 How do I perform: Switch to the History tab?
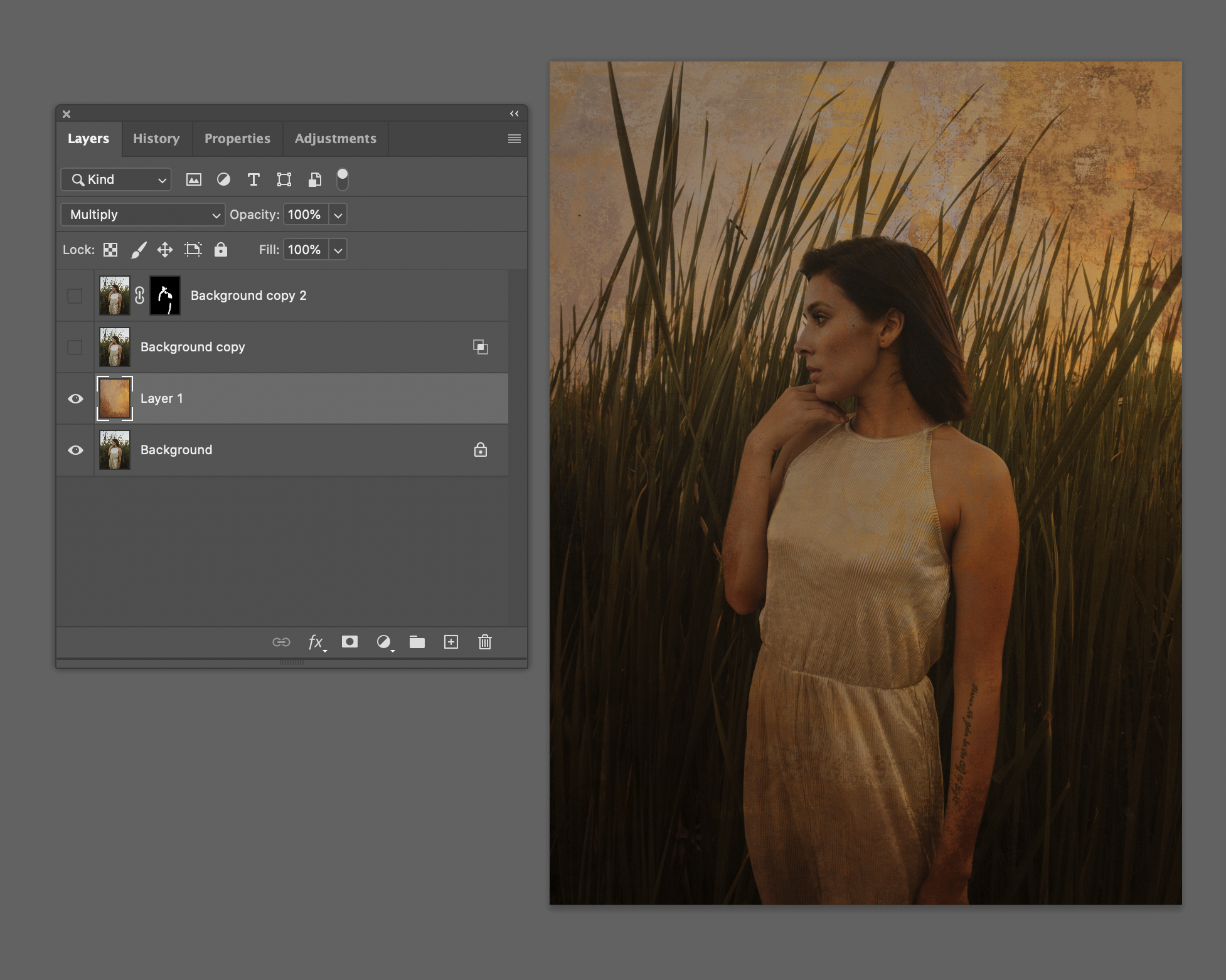156,139
